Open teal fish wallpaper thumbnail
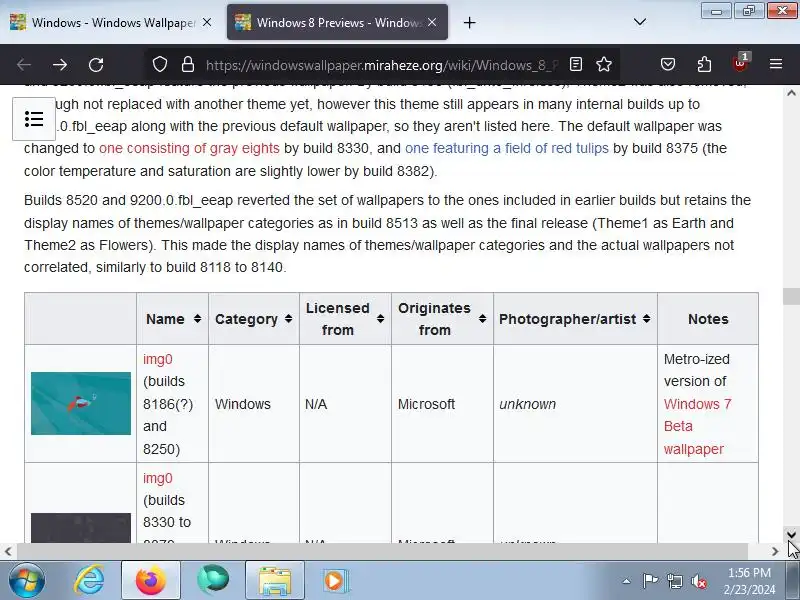This screenshot has width=800, height=600. (x=81, y=404)
